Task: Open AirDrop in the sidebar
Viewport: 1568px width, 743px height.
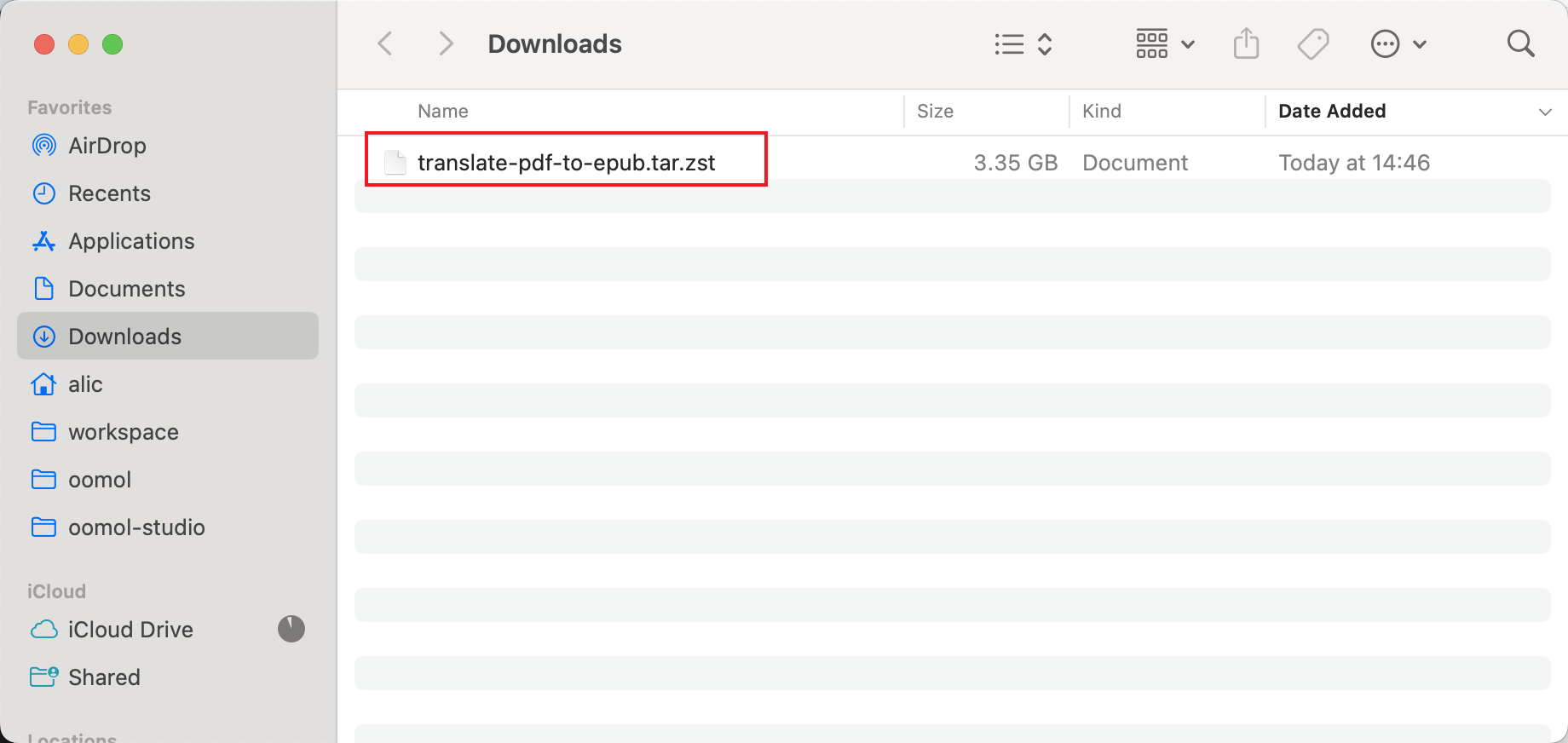Action: coord(107,146)
